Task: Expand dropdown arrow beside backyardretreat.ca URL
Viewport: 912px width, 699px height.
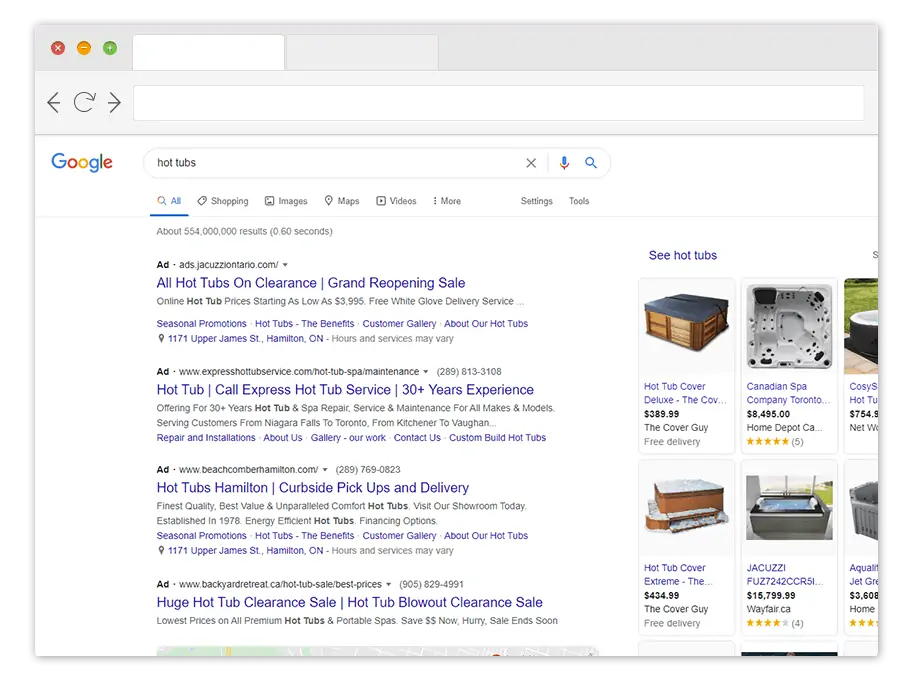Action: [389, 584]
